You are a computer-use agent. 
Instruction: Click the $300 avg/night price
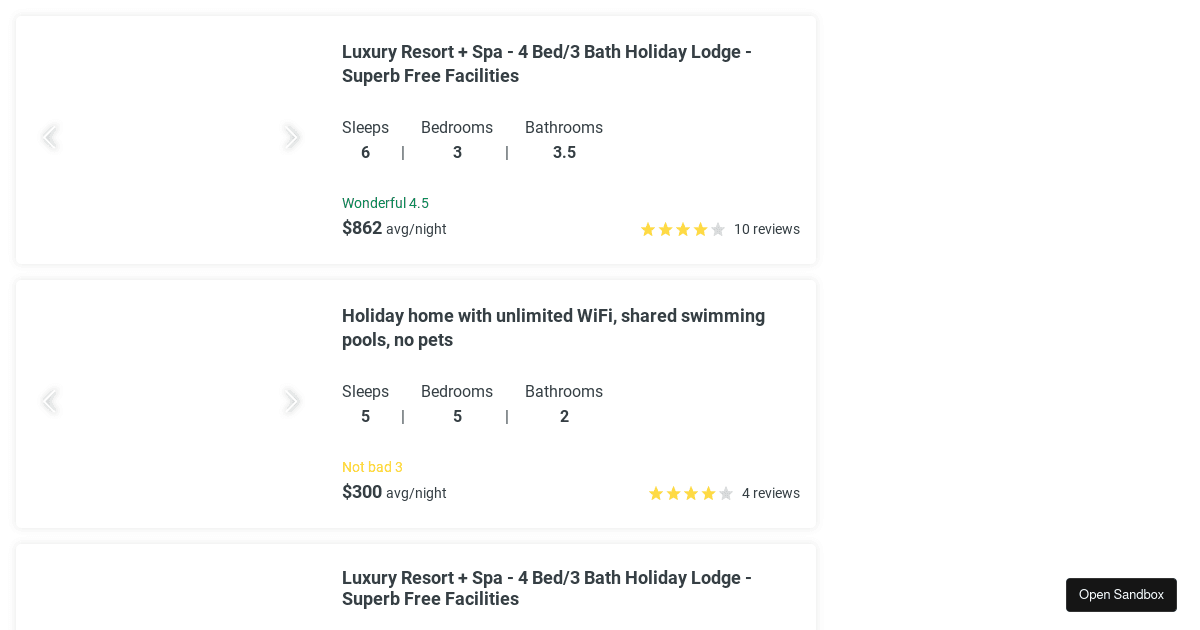click(x=394, y=492)
